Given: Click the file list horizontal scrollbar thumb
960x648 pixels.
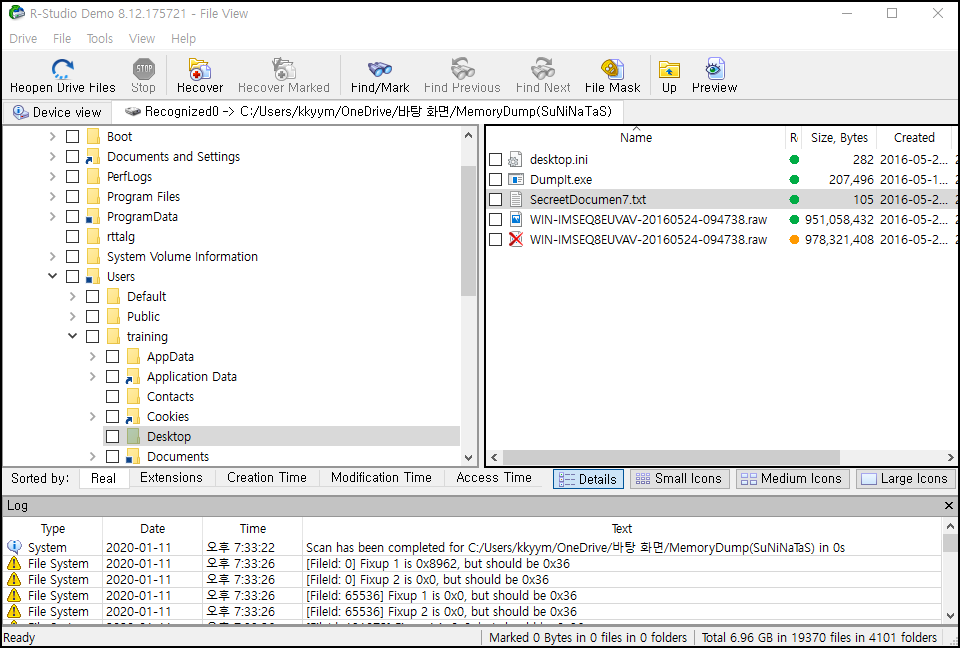Looking at the screenshot, I should coord(671,458).
